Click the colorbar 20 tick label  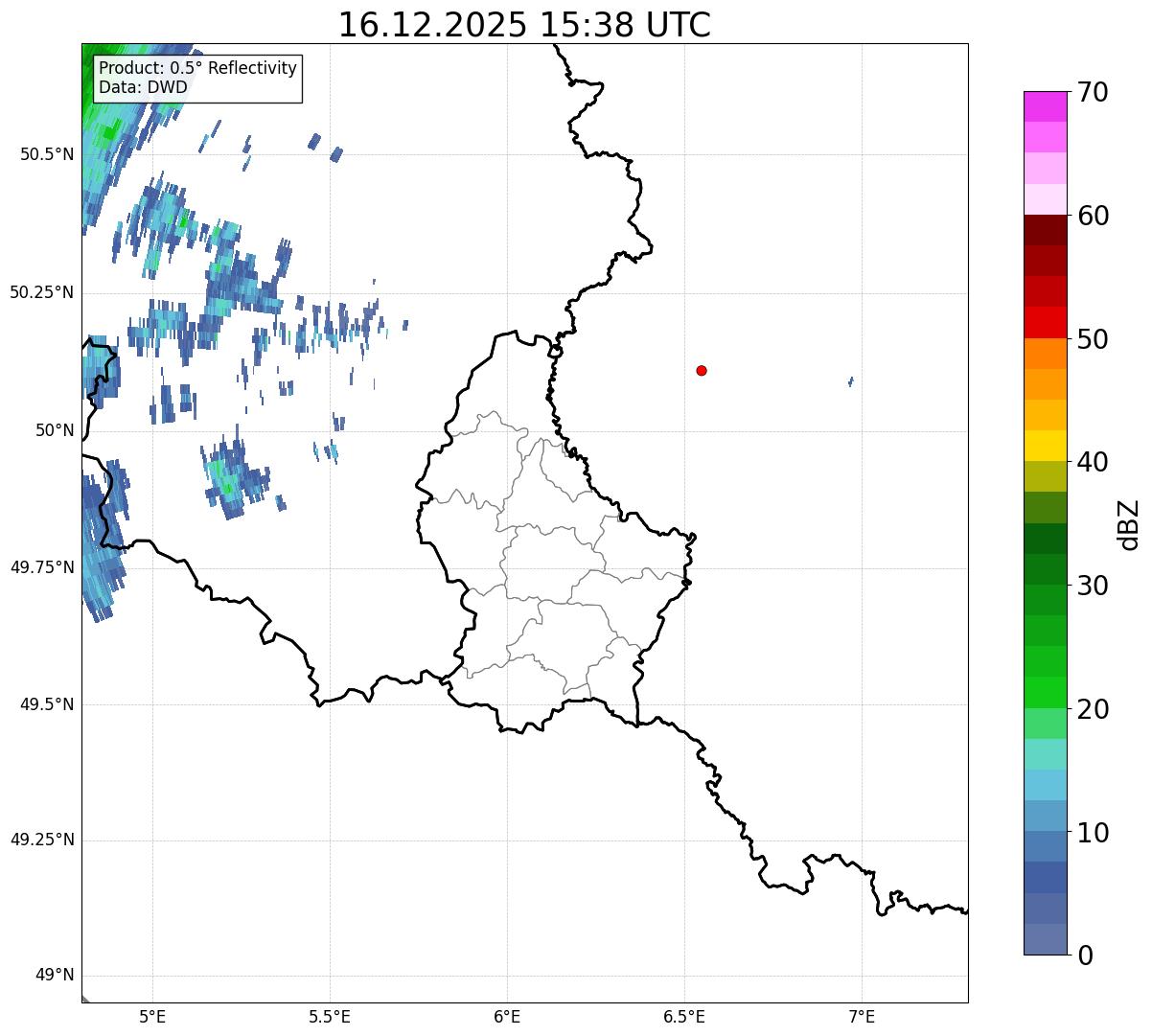[x=1094, y=709]
